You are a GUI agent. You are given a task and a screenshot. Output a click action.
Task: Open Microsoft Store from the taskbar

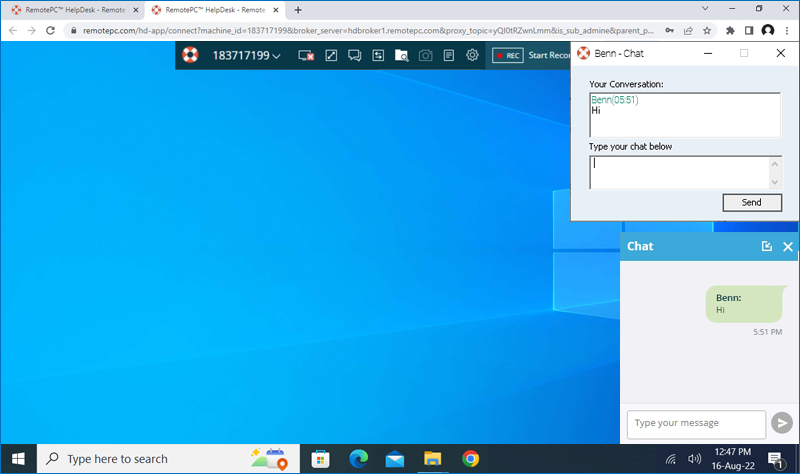click(x=320, y=459)
